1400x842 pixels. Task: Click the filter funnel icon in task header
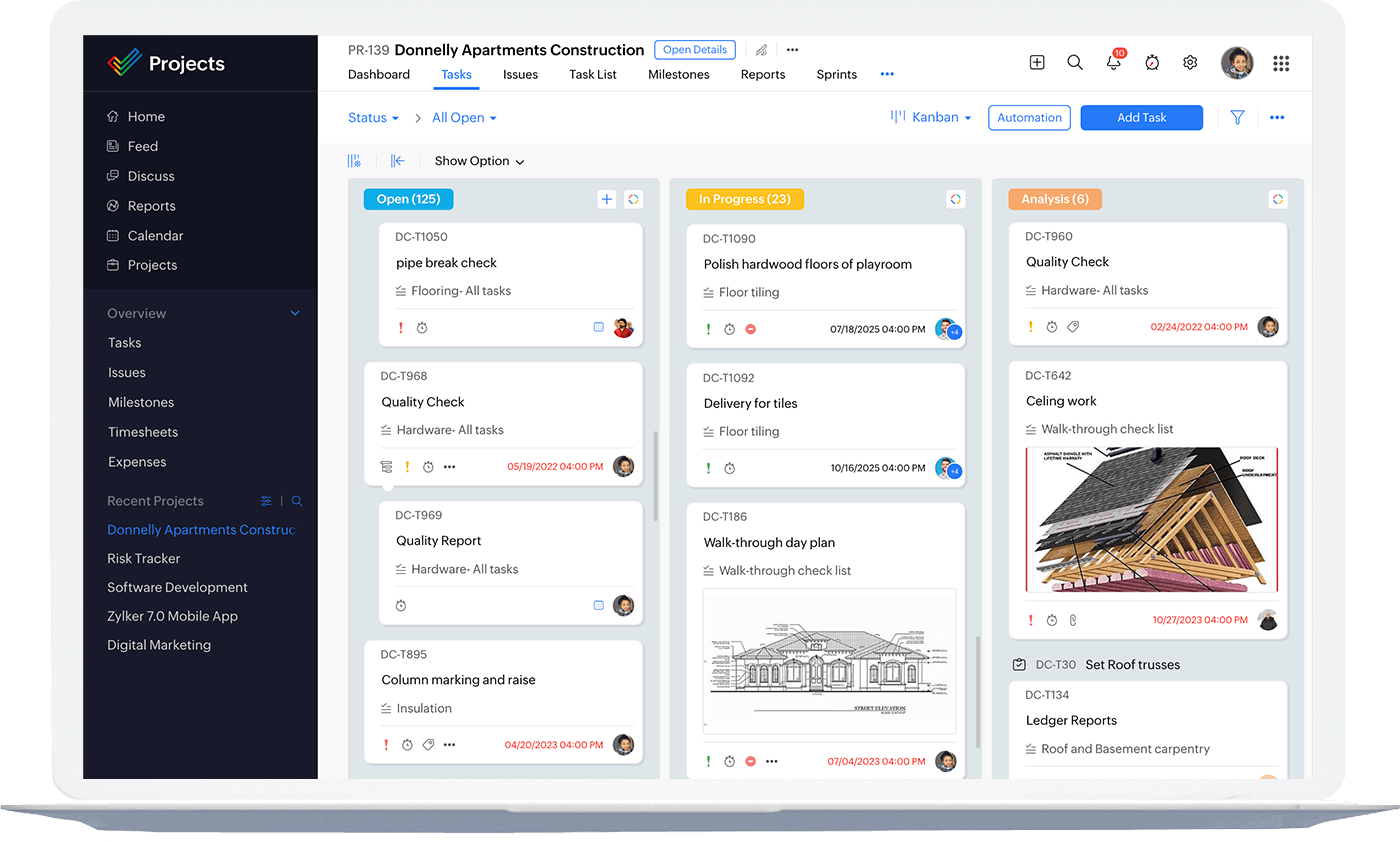coord(1237,117)
